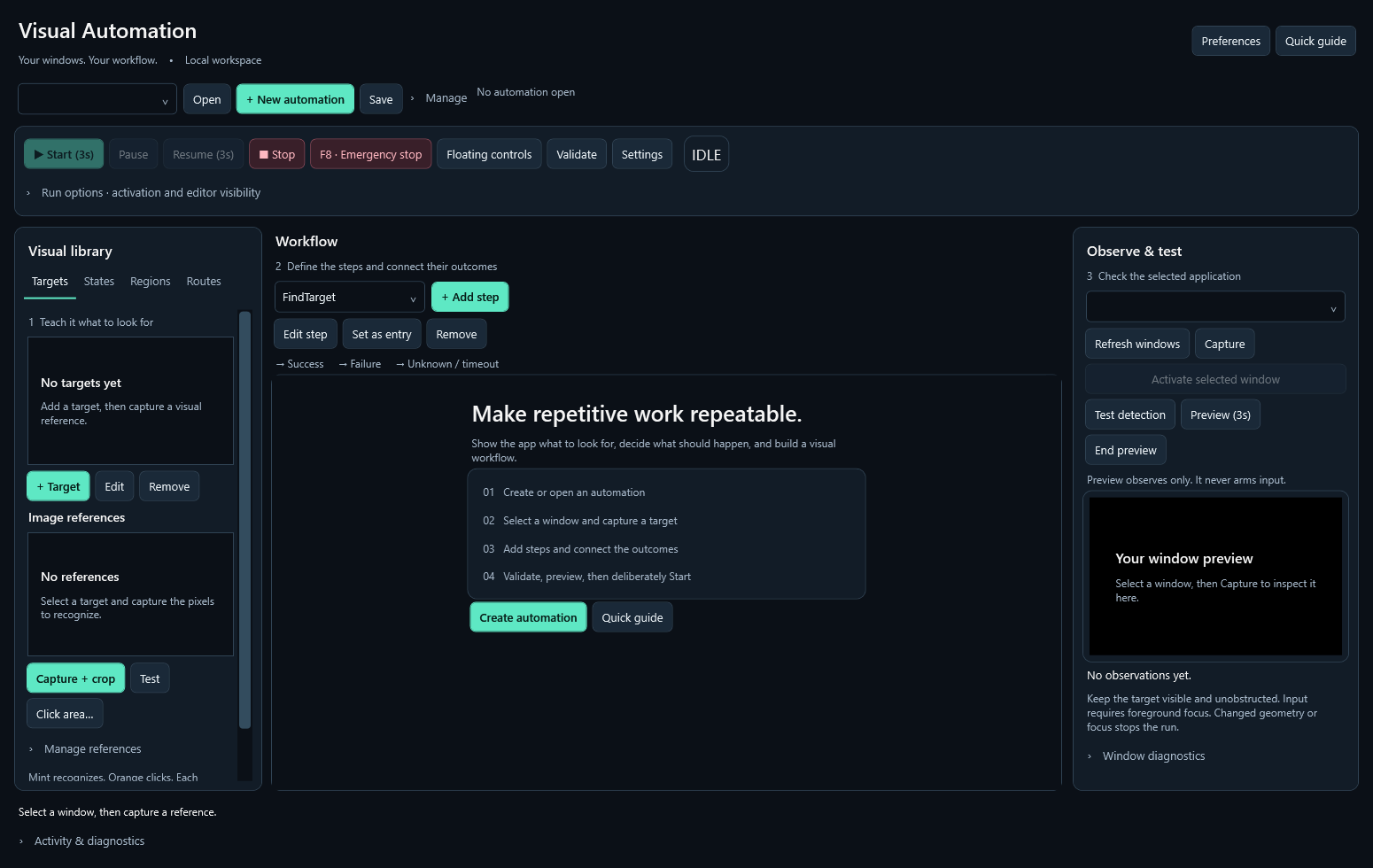Validate the automation

(x=577, y=154)
